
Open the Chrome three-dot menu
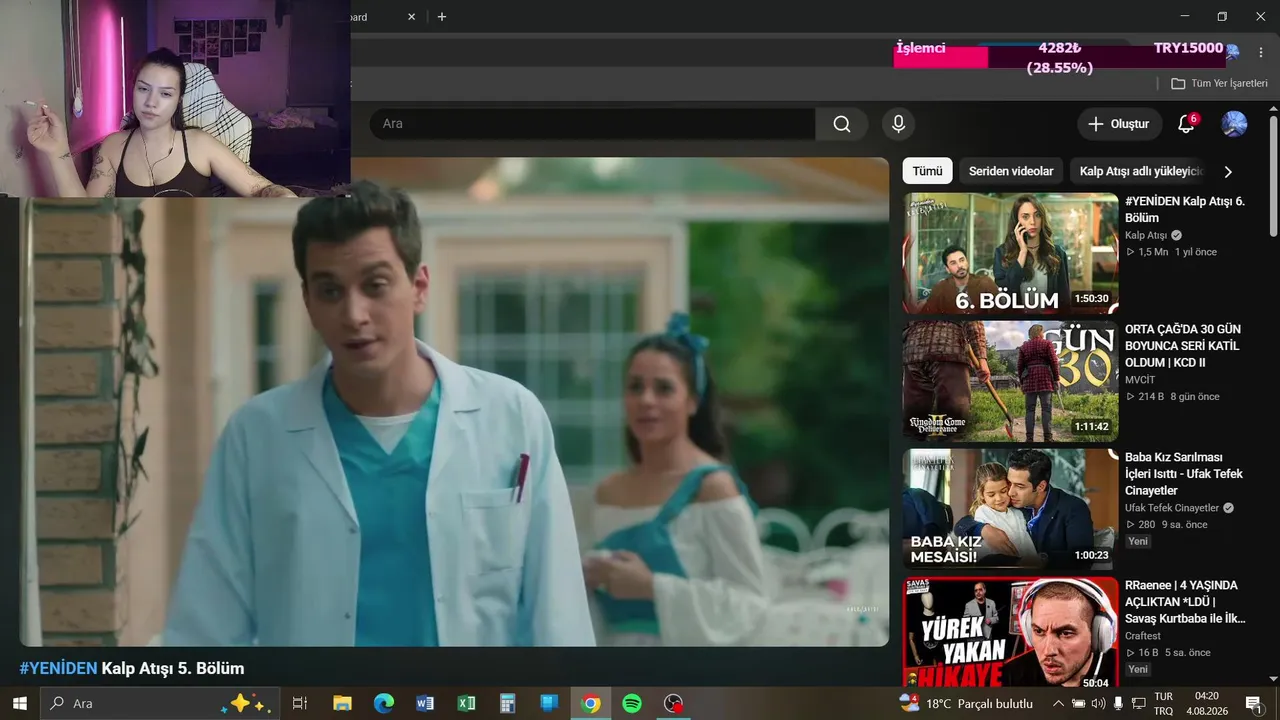(1262, 52)
